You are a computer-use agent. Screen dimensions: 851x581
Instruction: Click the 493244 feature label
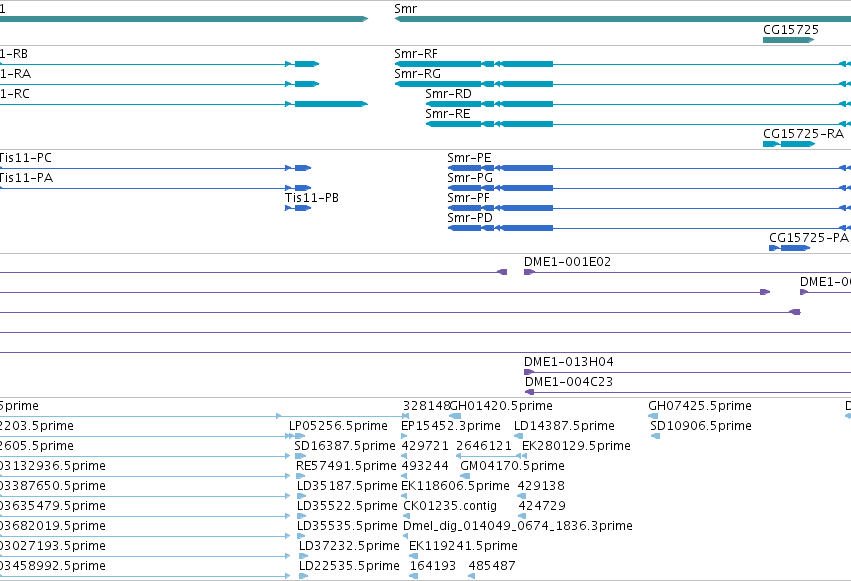[425, 466]
